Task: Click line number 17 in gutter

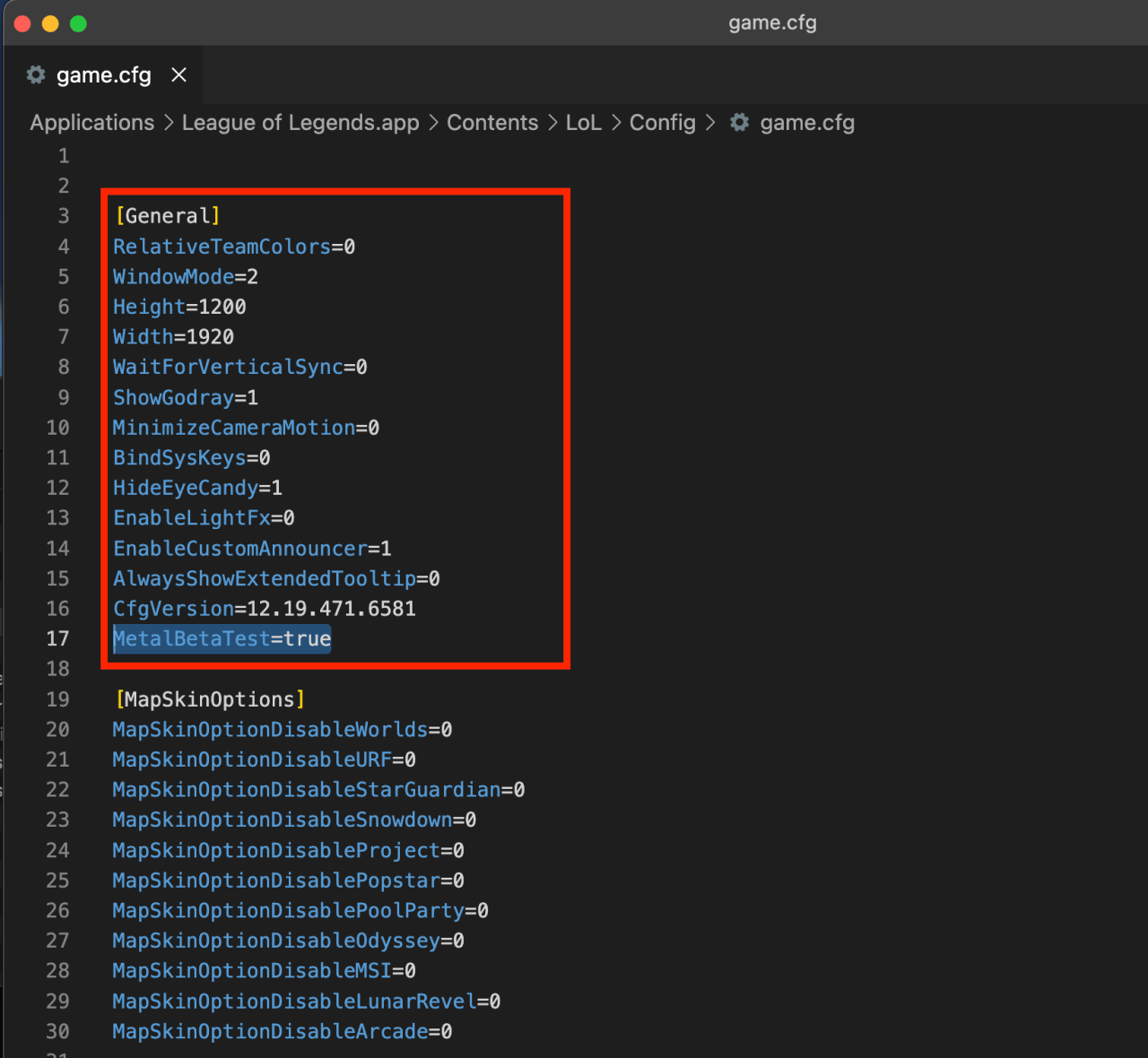Action: tap(57, 638)
